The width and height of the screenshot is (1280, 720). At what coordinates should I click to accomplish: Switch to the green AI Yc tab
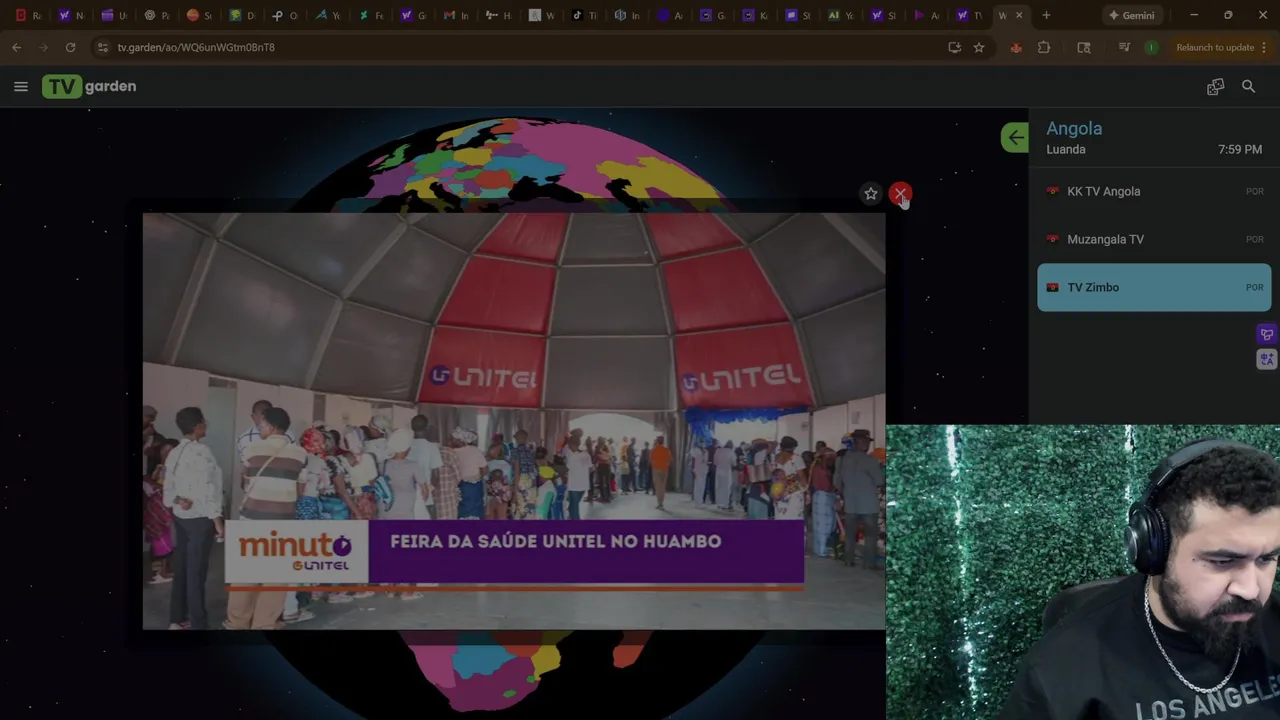840,15
